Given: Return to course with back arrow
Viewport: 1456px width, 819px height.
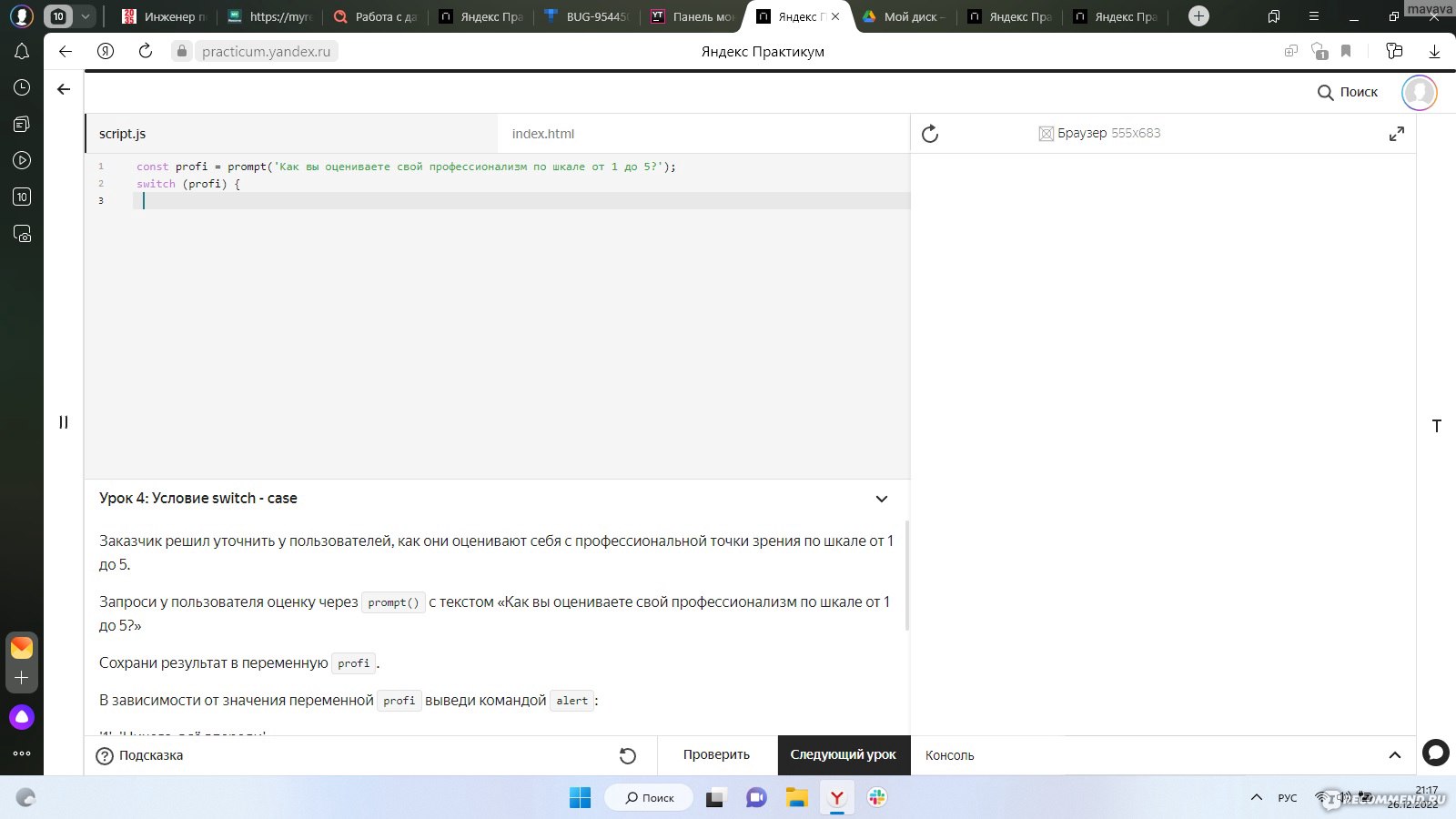Looking at the screenshot, I should pyautogui.click(x=64, y=89).
